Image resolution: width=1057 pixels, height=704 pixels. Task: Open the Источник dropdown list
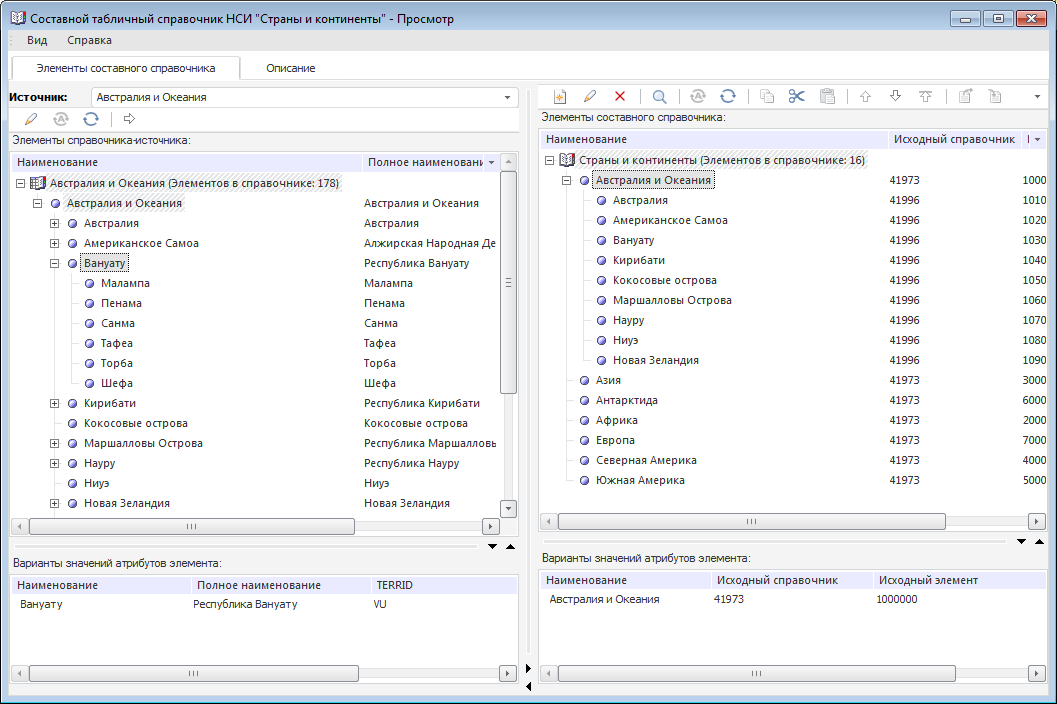(x=507, y=97)
